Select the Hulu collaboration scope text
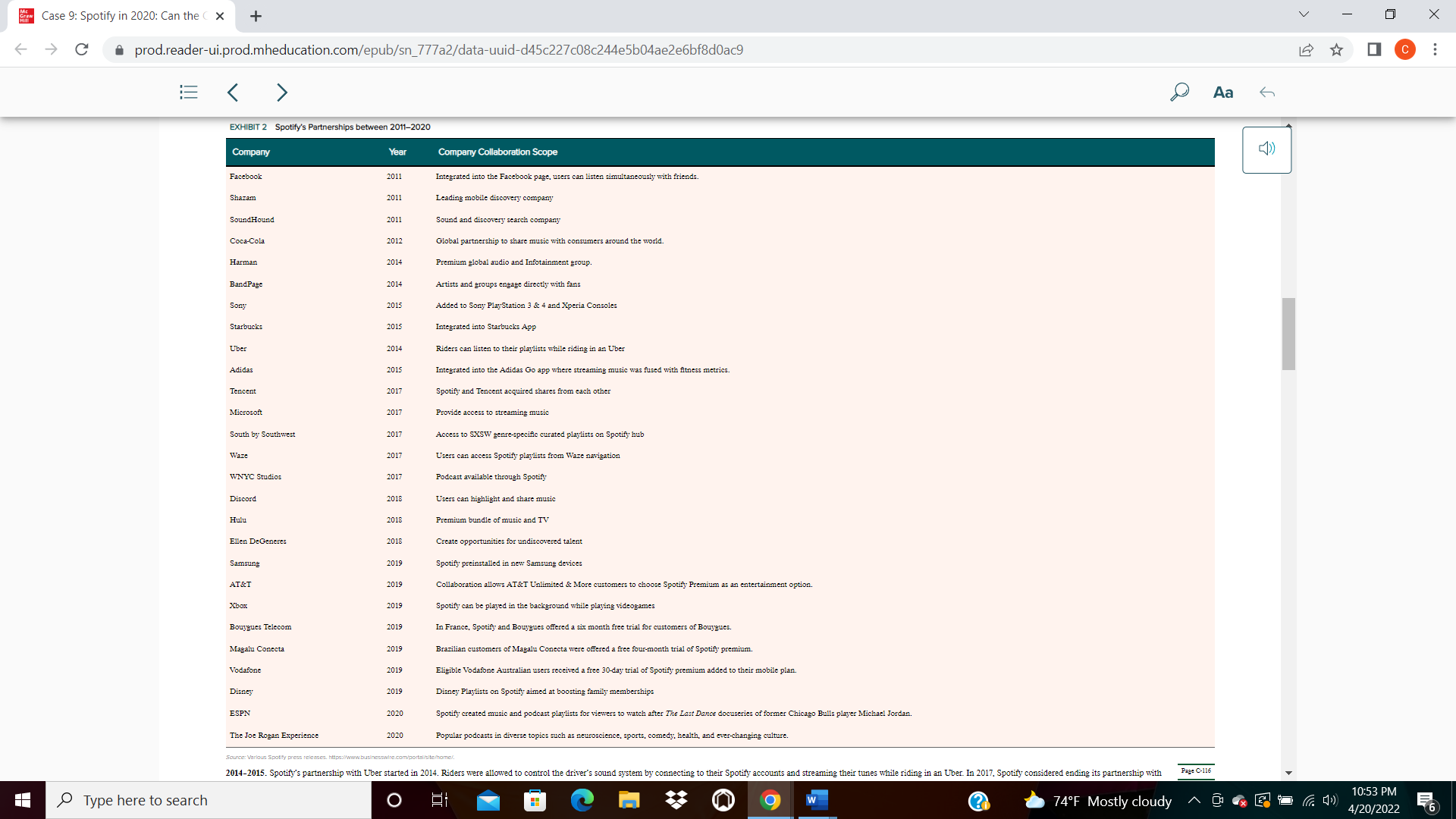Screen dimensions: 1456x819 pyautogui.click(x=492, y=520)
